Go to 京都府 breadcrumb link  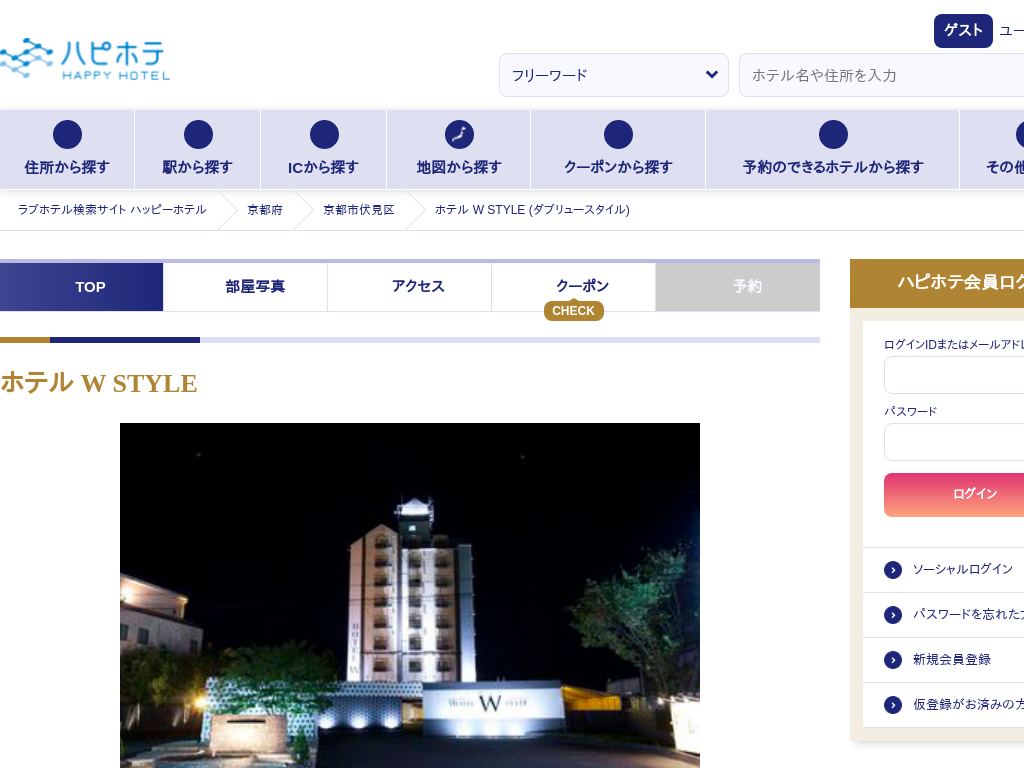click(x=265, y=210)
